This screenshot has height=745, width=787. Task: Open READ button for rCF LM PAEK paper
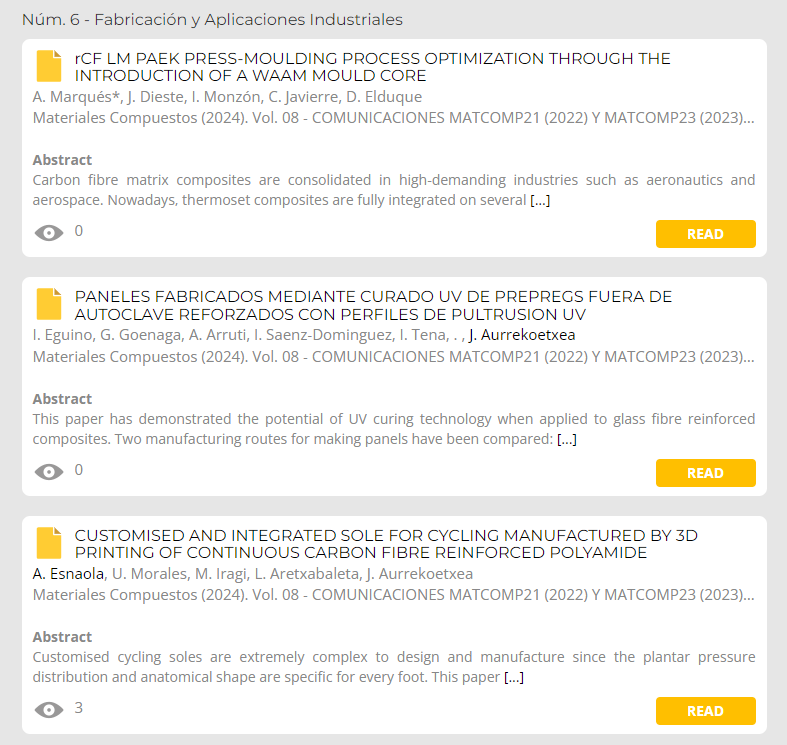pyautogui.click(x=706, y=234)
